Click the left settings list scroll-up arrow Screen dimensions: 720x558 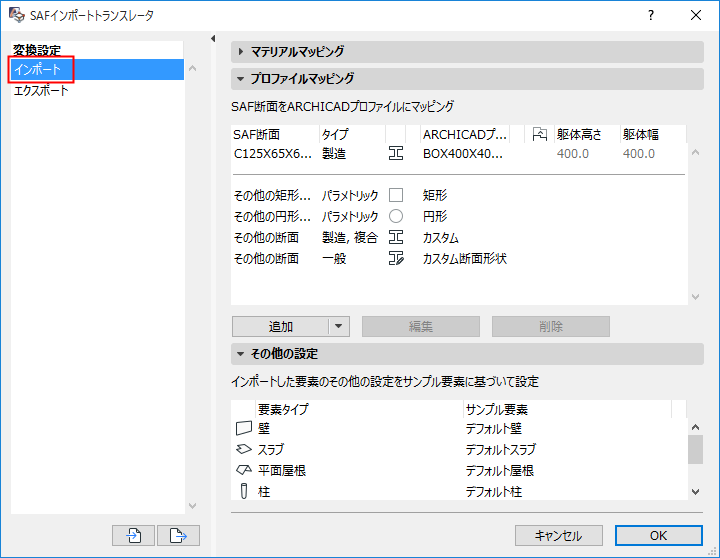[x=193, y=68]
